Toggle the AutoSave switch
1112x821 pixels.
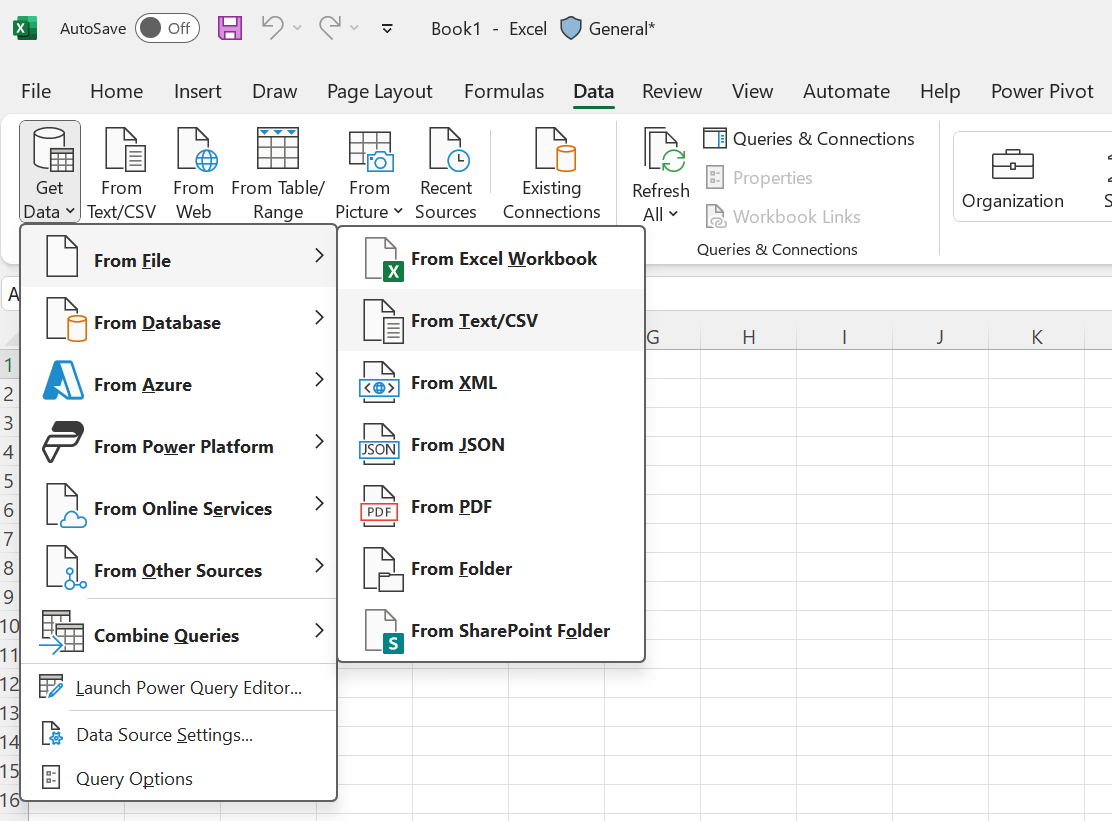click(x=167, y=28)
